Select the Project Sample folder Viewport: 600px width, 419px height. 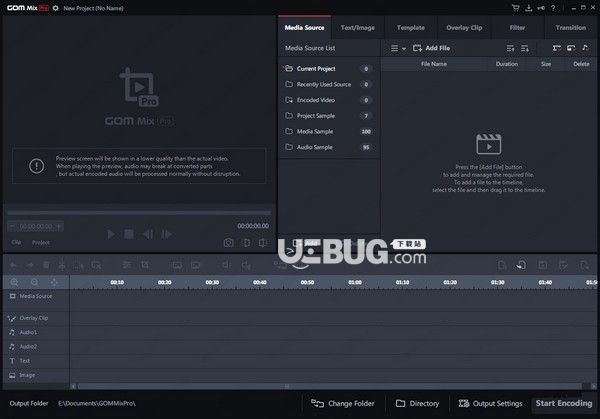329,116
